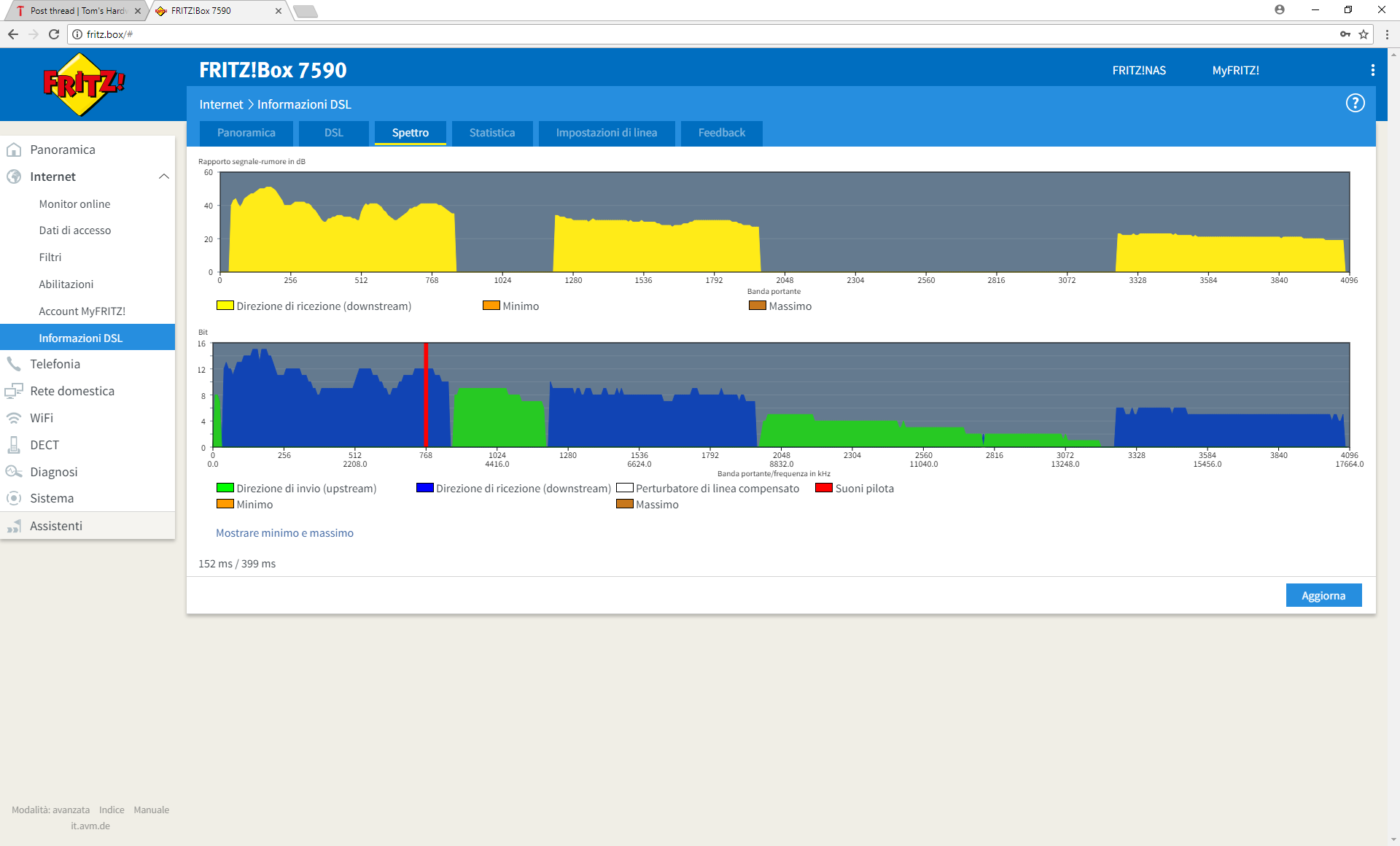
Task: Expand the Sistema menu section
Action: click(x=52, y=498)
